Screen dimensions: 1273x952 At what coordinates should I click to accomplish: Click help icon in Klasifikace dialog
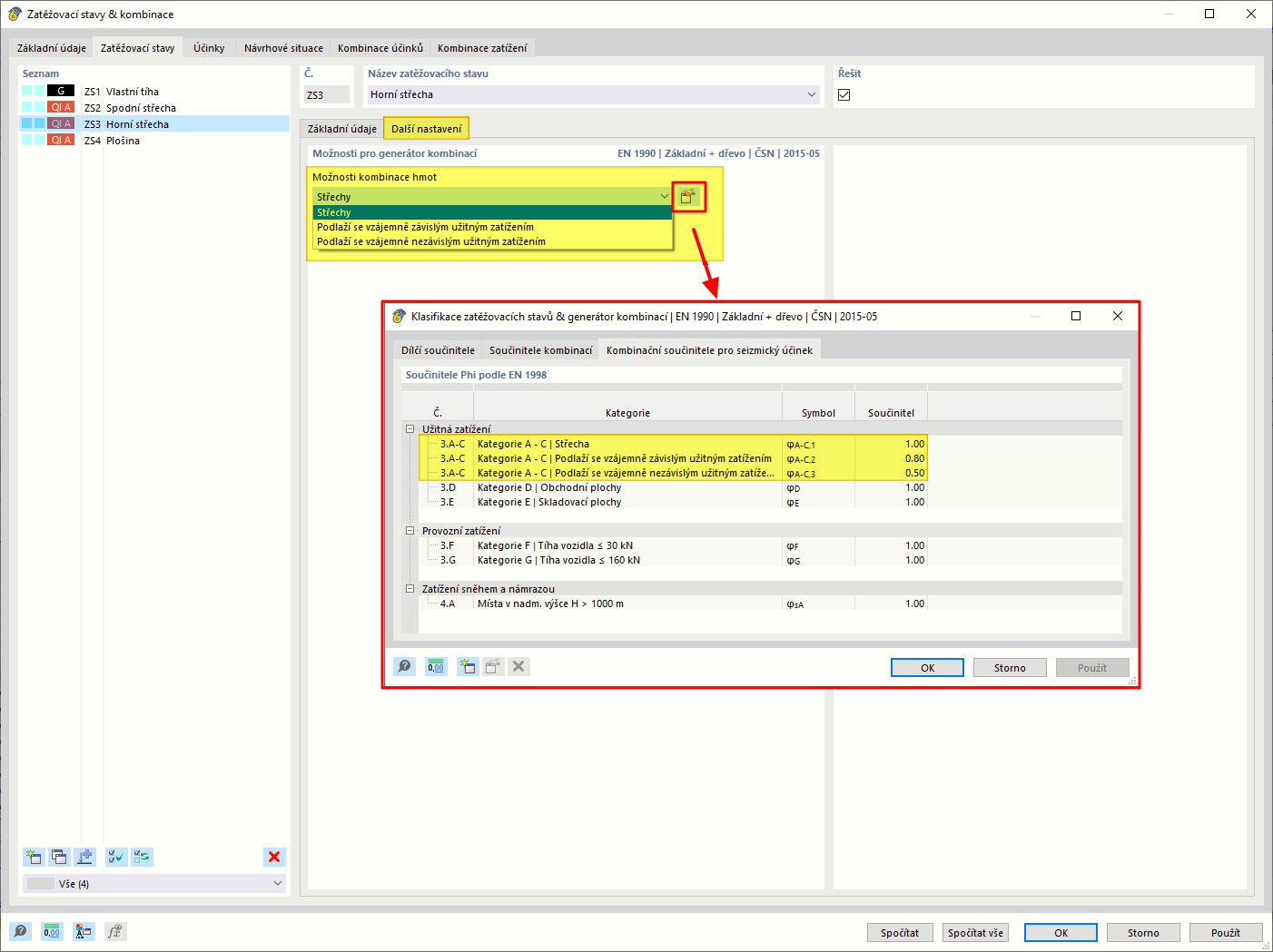pos(405,667)
